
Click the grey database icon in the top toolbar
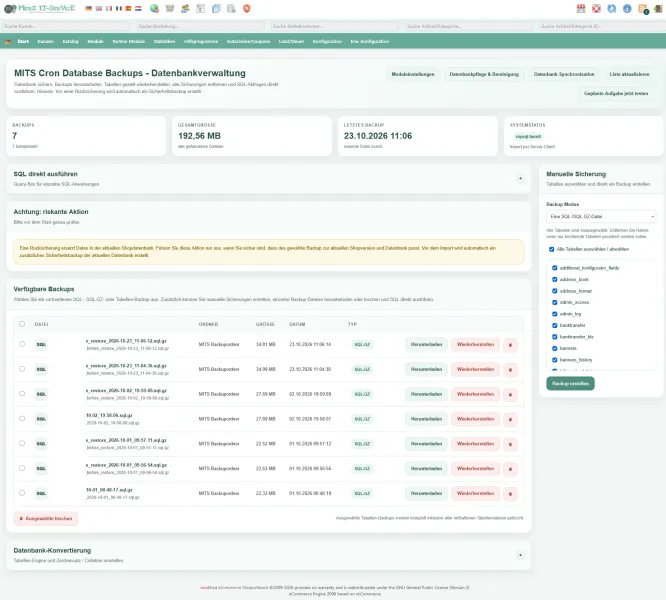tap(231, 8)
